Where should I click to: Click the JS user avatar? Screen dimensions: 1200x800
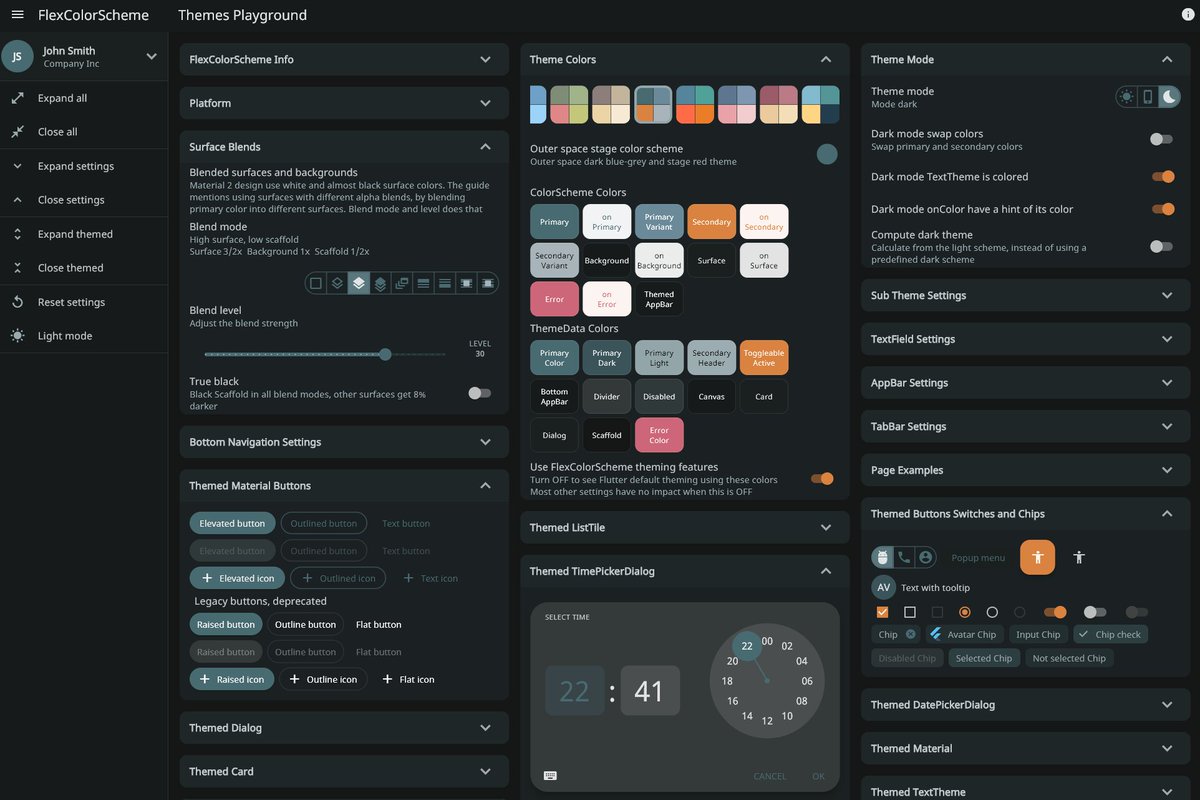point(17,57)
